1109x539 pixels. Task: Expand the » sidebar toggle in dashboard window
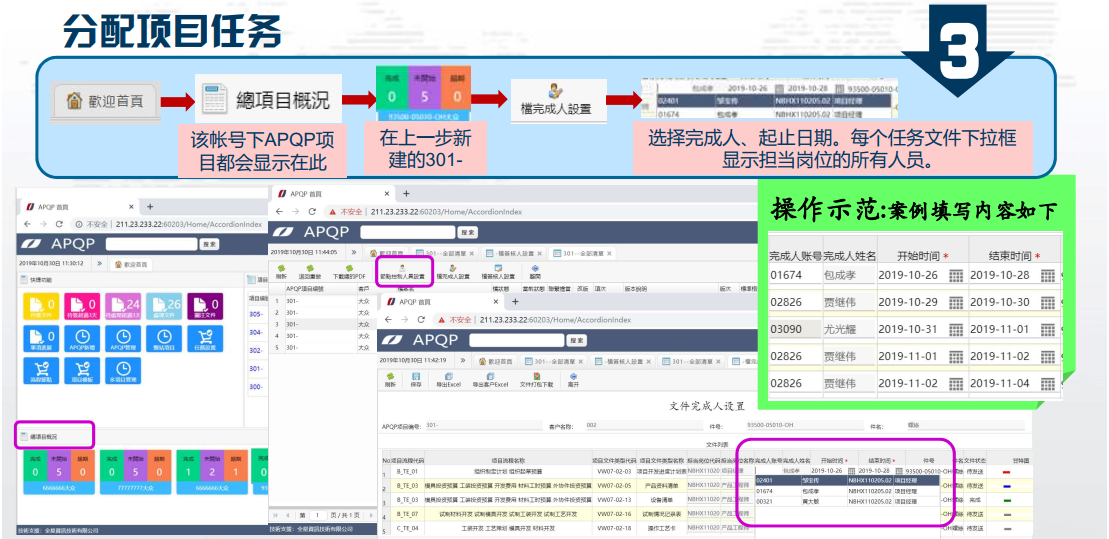coord(100,264)
